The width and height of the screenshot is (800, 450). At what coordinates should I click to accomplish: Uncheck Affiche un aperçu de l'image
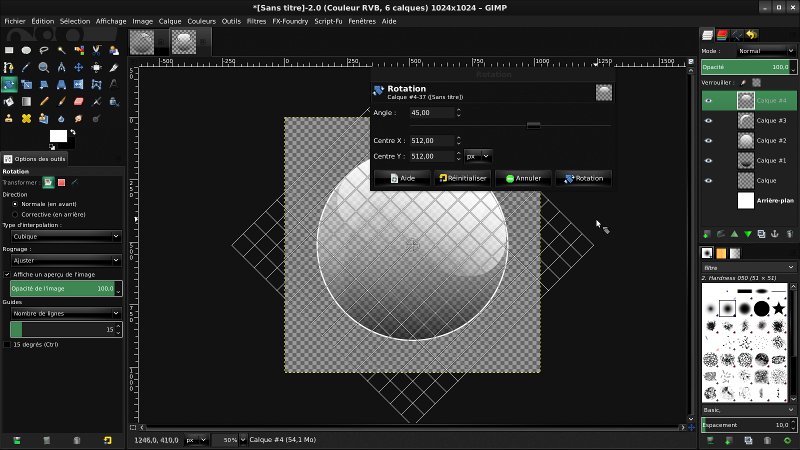click(x=7, y=274)
